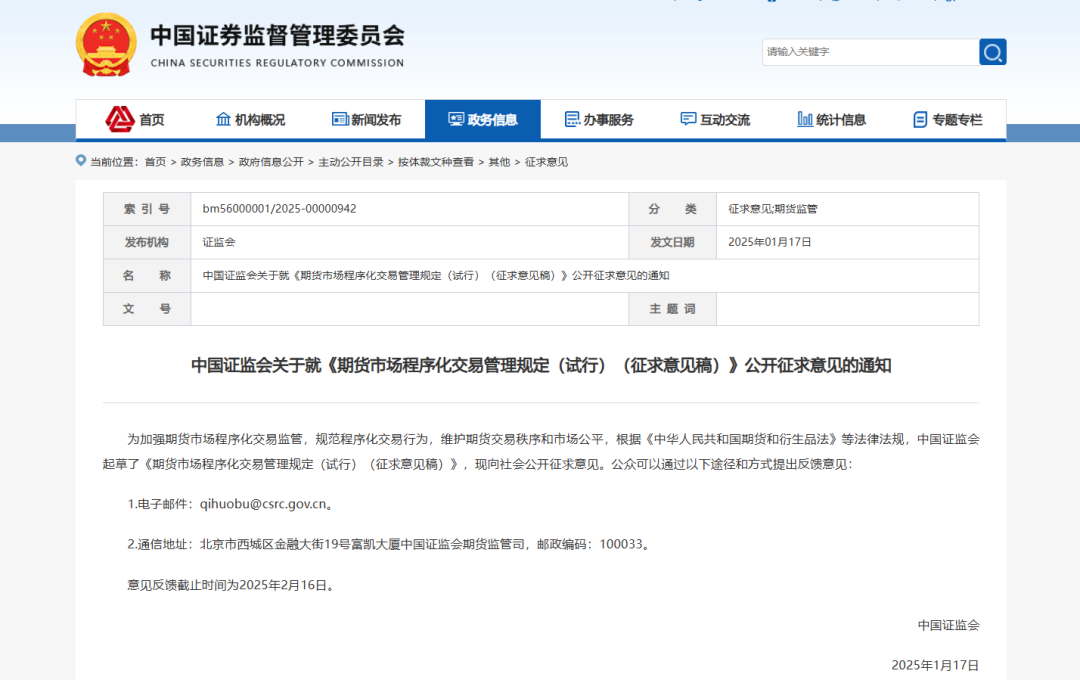Click the CSRC national emblem logo
Viewport: 1080px width, 680px height.
[x=107, y=45]
